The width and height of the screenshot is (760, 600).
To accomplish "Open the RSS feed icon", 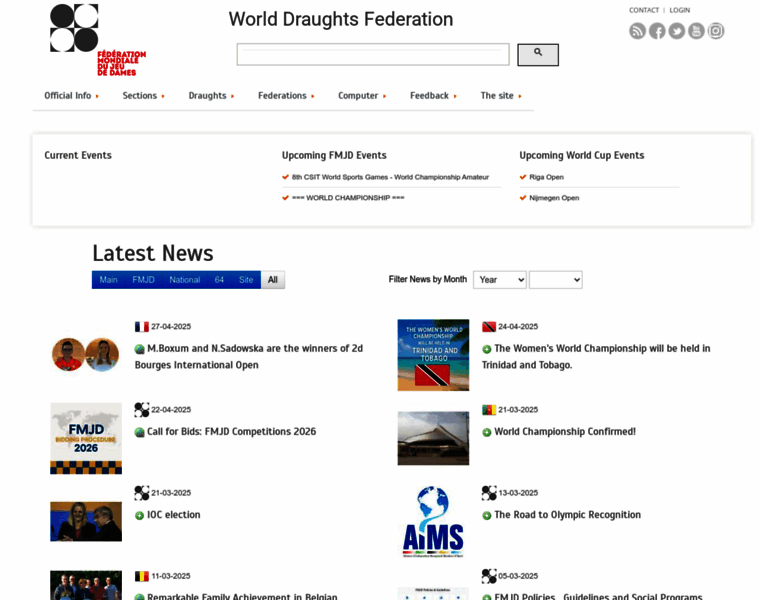I will (637, 31).
